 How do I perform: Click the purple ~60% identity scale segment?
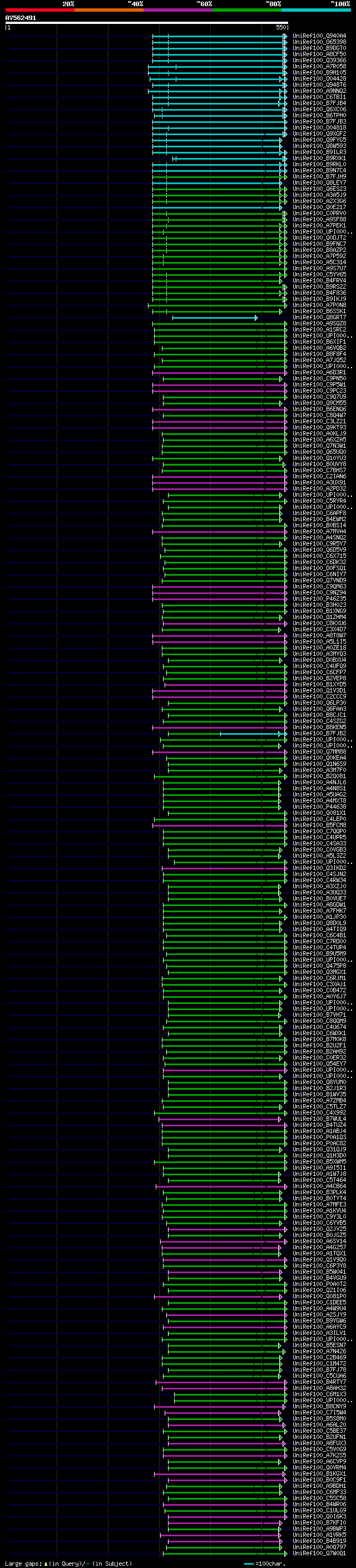(x=179, y=10)
